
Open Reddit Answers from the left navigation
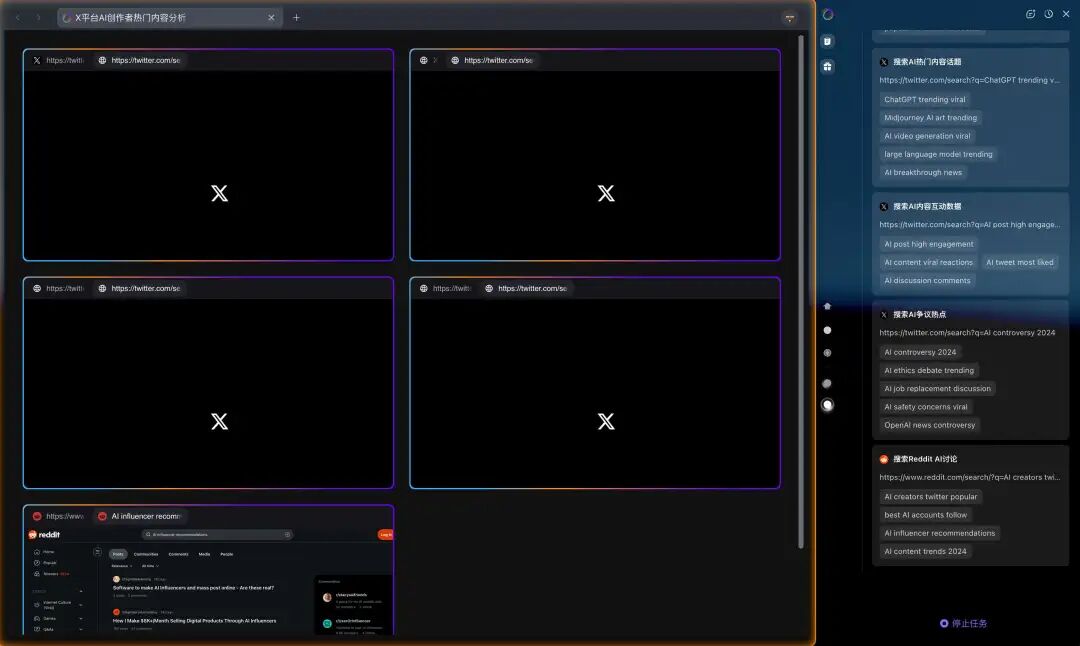coord(51,574)
